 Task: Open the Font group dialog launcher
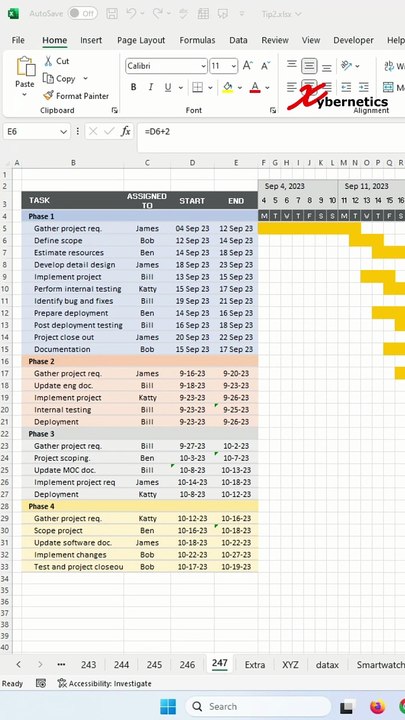[x=273, y=110]
